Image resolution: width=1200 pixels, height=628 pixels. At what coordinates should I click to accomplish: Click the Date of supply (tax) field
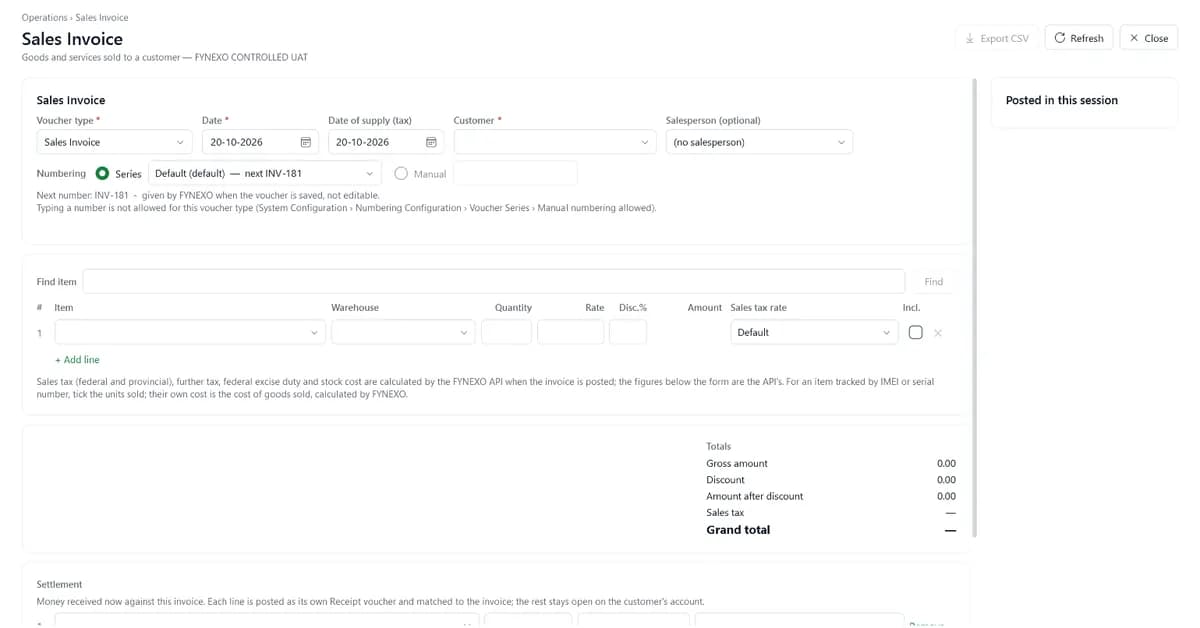pos(386,142)
